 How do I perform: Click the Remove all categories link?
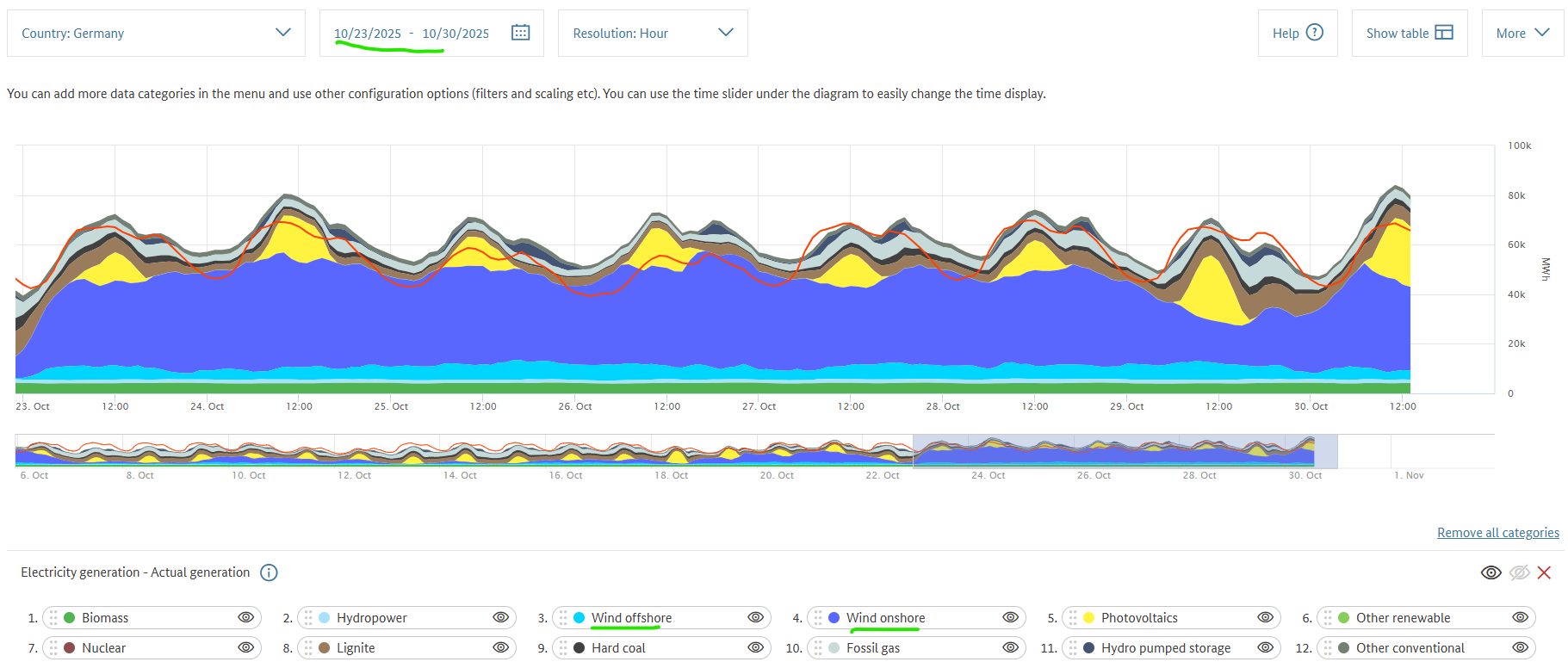(1497, 533)
